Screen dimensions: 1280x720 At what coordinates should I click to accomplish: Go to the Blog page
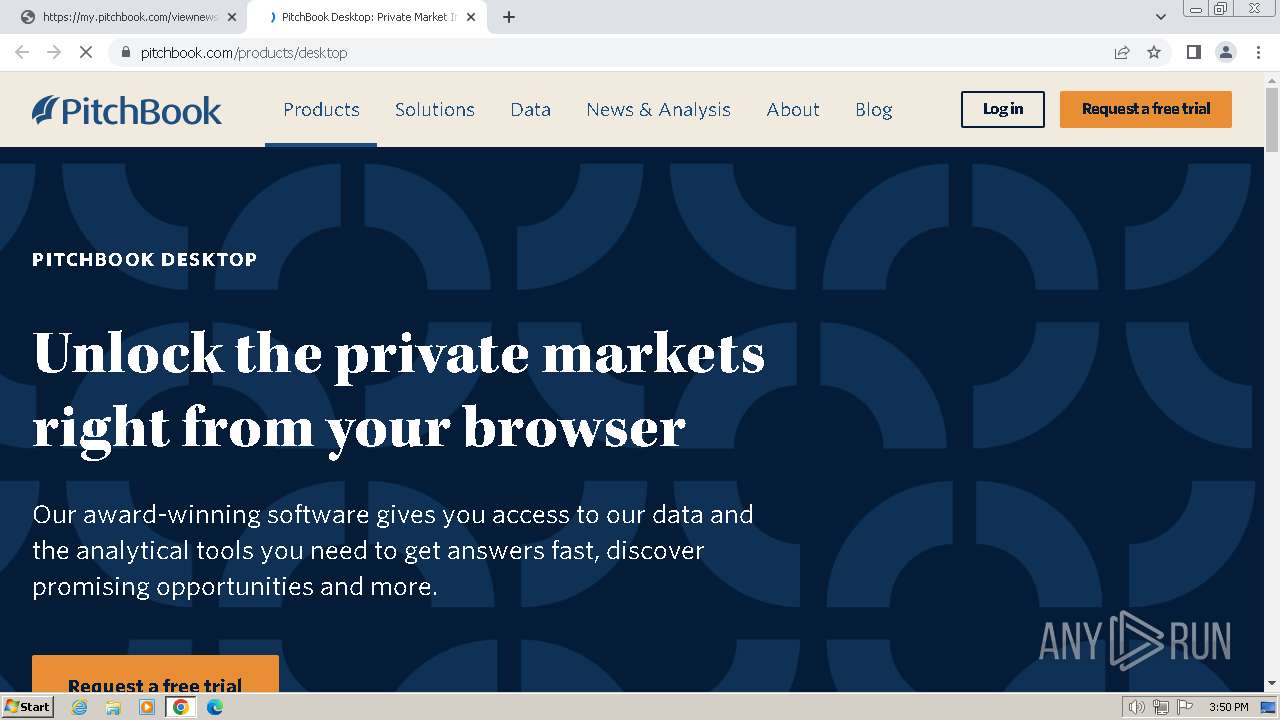pos(874,110)
